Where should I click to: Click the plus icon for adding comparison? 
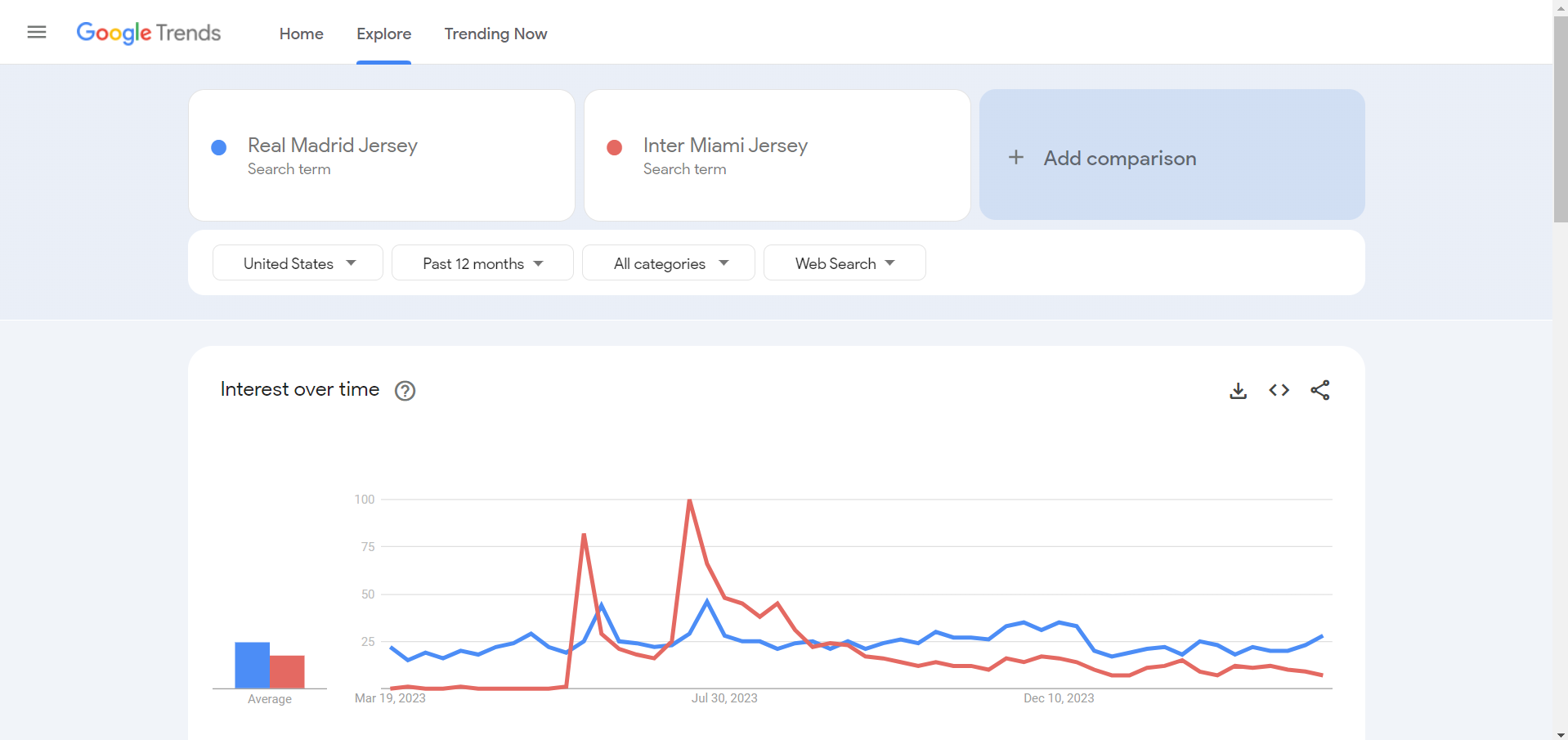[x=1015, y=157]
